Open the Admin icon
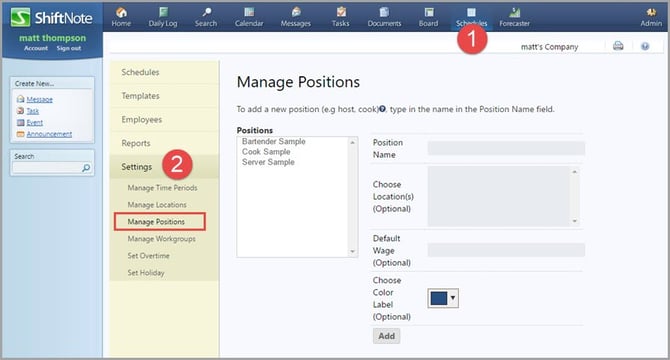Viewport: 670px width, 360px height. click(651, 12)
